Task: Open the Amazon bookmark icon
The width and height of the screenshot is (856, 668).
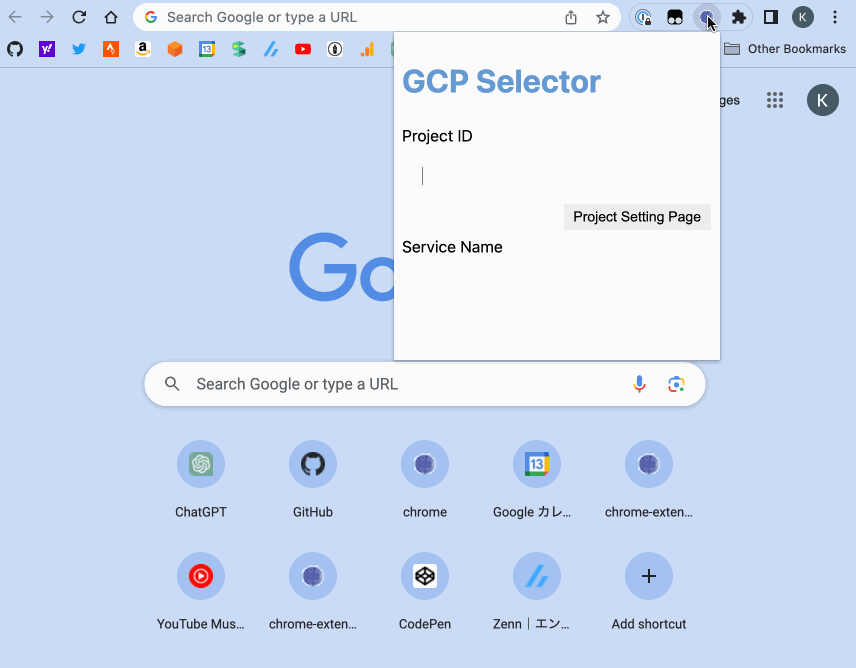Action: click(143, 49)
